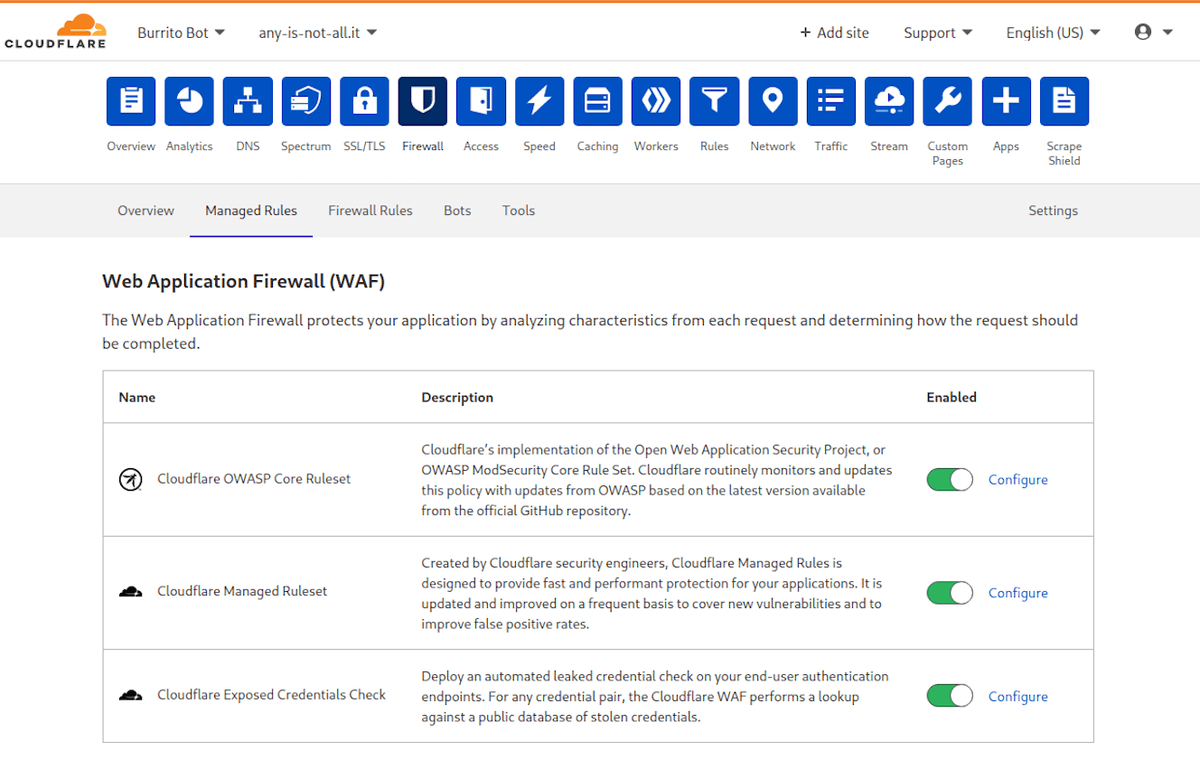Open the any-is-not-all.it site dropdown

[318, 33]
